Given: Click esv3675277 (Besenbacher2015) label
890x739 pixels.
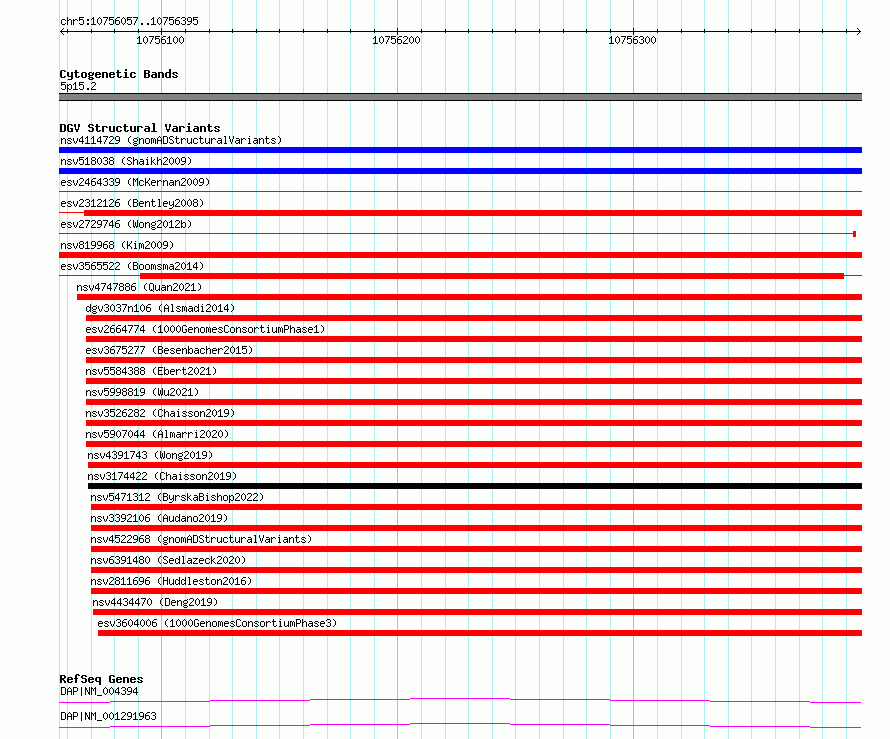Looking at the screenshot, I should 169,350.
